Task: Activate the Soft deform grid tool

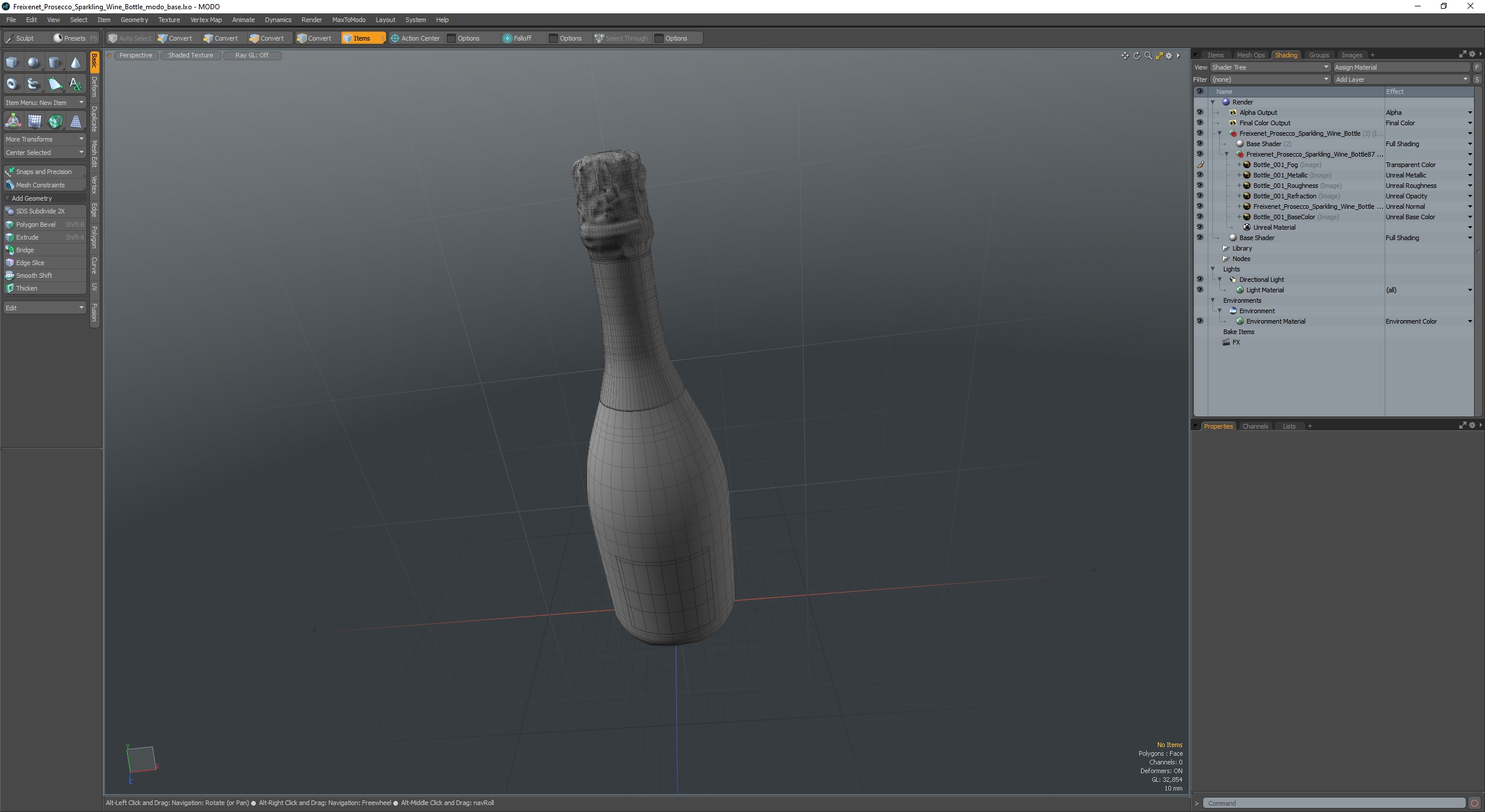Action: 34,121
